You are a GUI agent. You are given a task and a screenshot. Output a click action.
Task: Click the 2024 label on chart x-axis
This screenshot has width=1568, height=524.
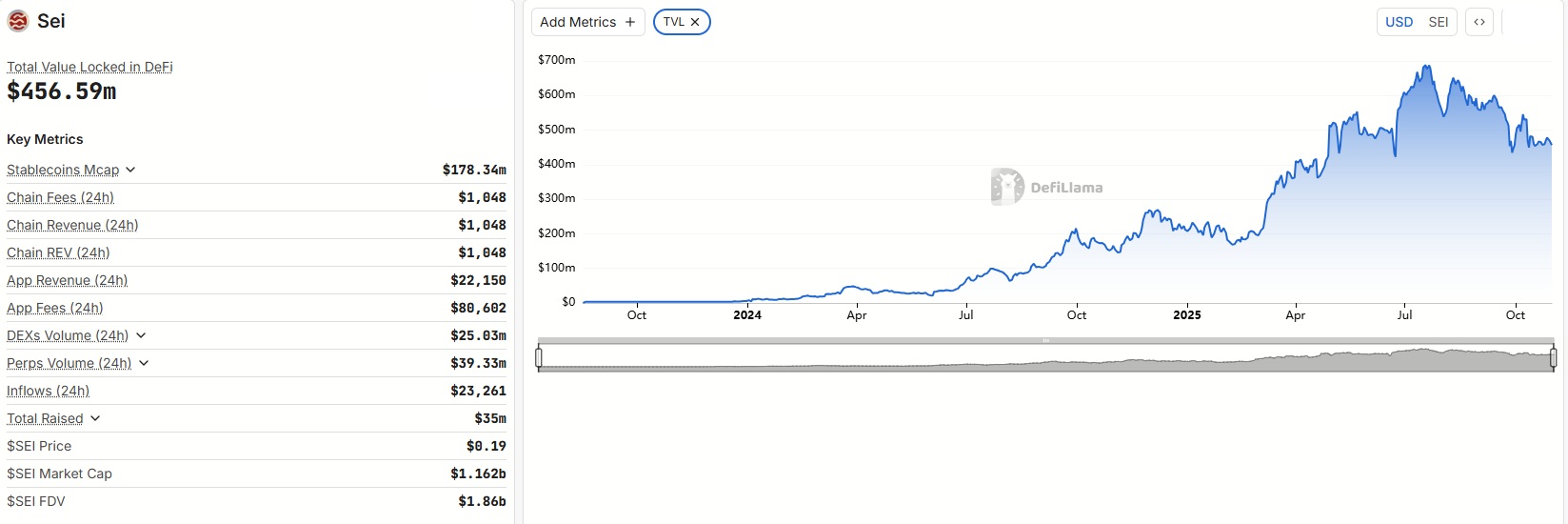click(747, 315)
